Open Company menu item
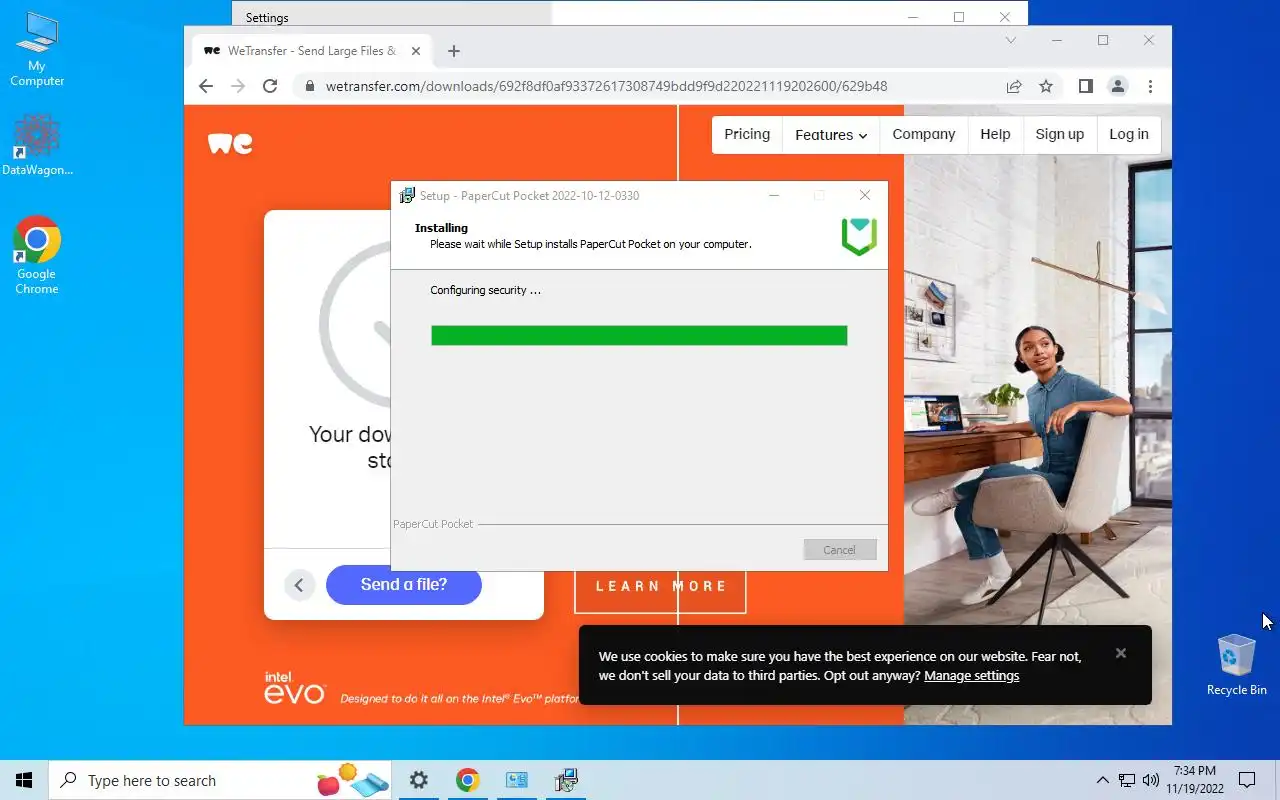Viewport: 1280px width, 800px height. [924, 134]
